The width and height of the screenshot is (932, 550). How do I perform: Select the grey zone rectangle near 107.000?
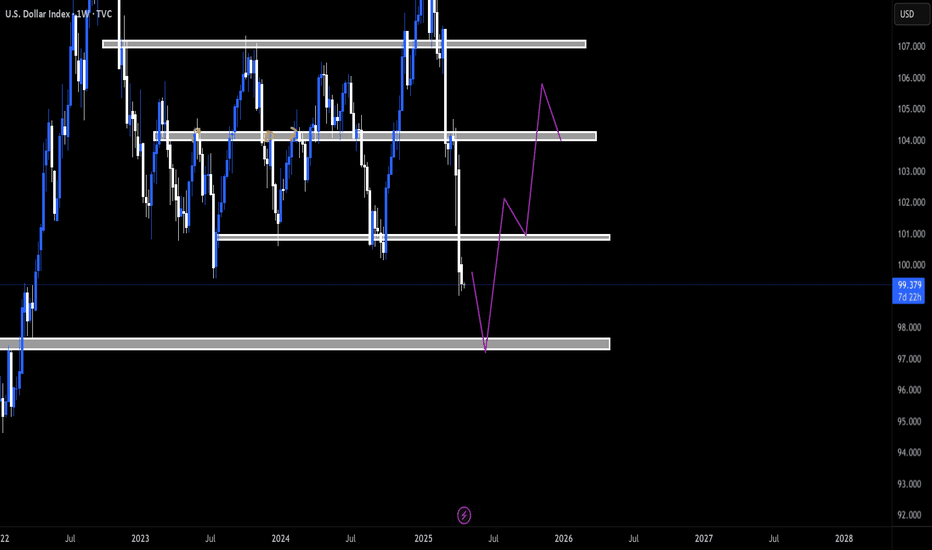pos(344,44)
